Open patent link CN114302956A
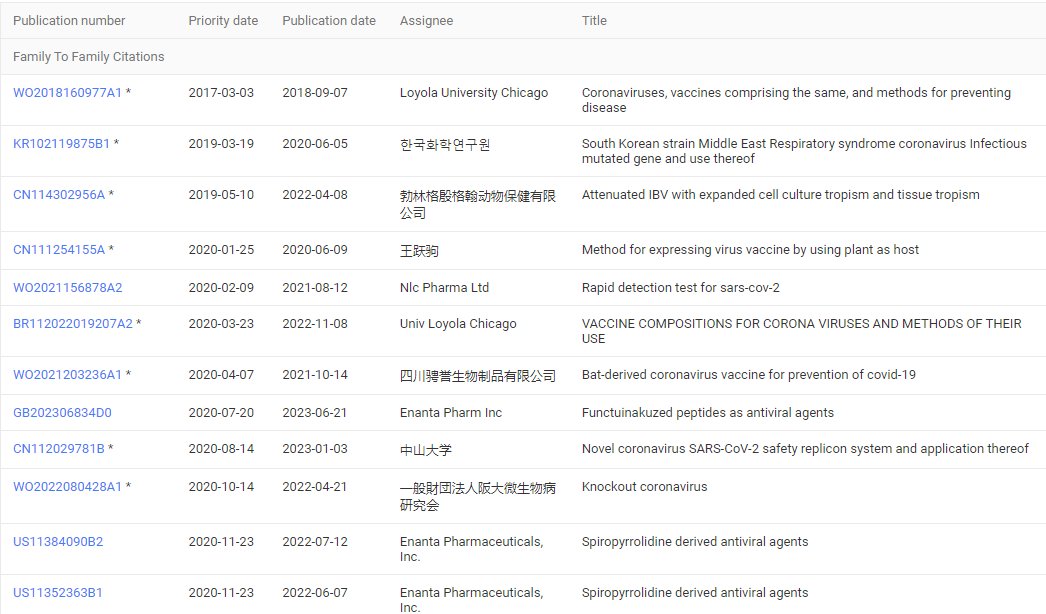This screenshot has width=1046, height=614. (59, 195)
